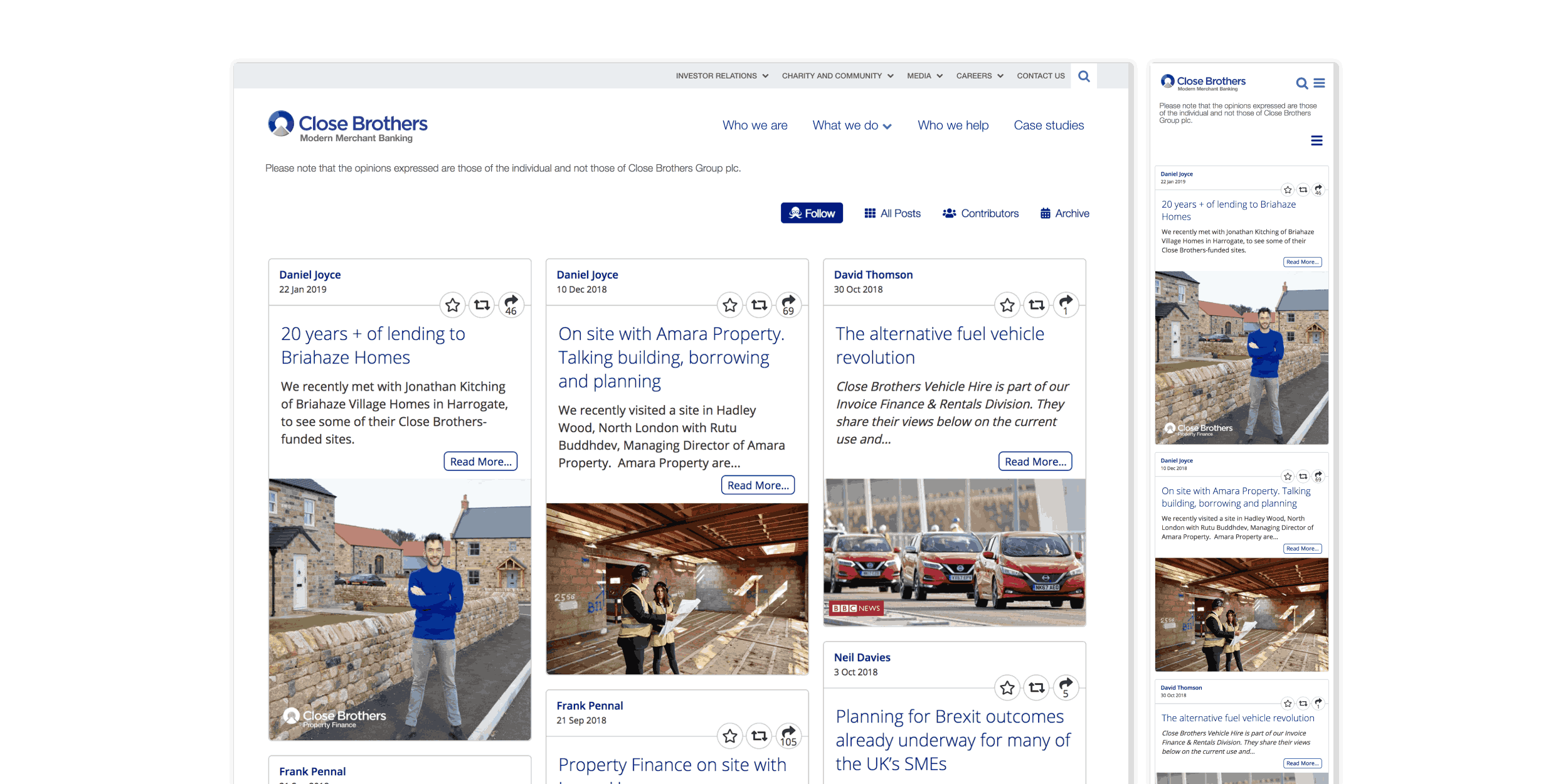Expand the Media dropdown menu
Image resolution: width=1568 pixels, height=784 pixels.
[x=924, y=76]
